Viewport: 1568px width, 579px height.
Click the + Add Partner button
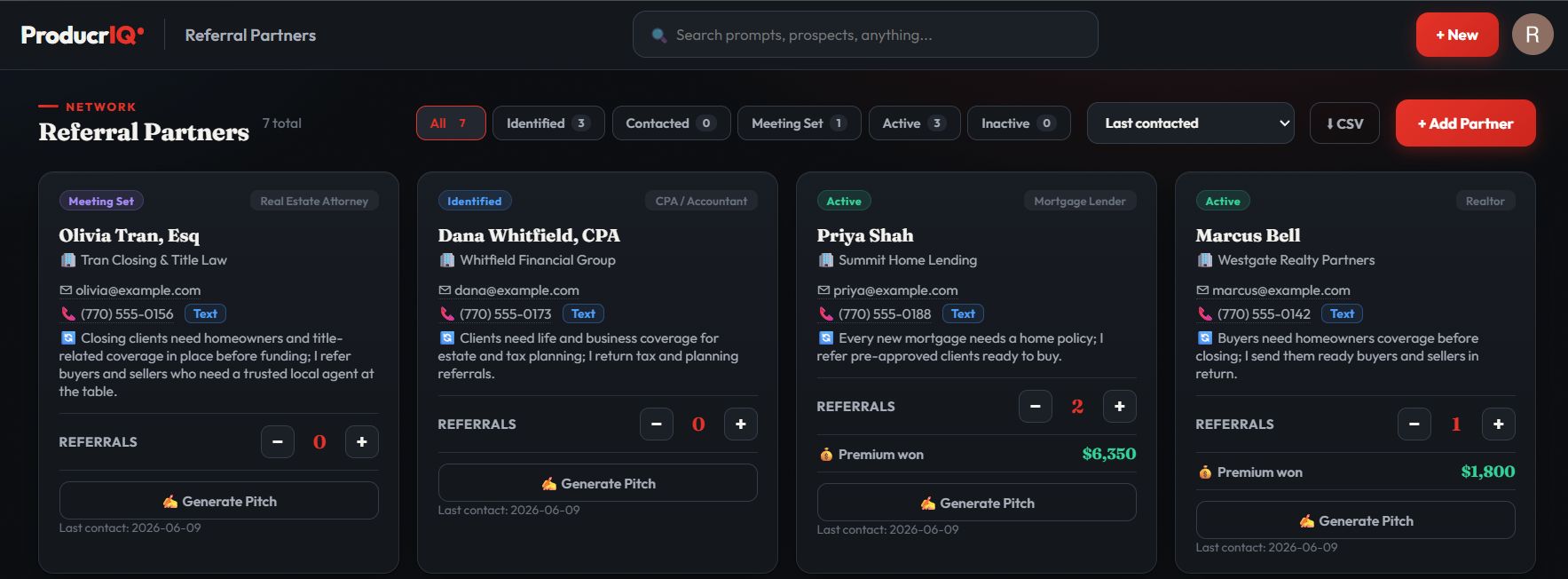1466,123
